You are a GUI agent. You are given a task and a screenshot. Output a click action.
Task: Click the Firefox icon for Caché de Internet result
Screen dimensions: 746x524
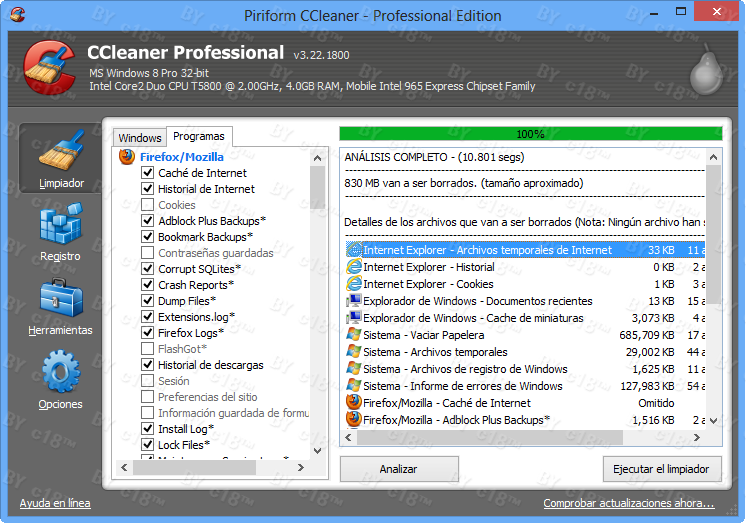(x=354, y=403)
